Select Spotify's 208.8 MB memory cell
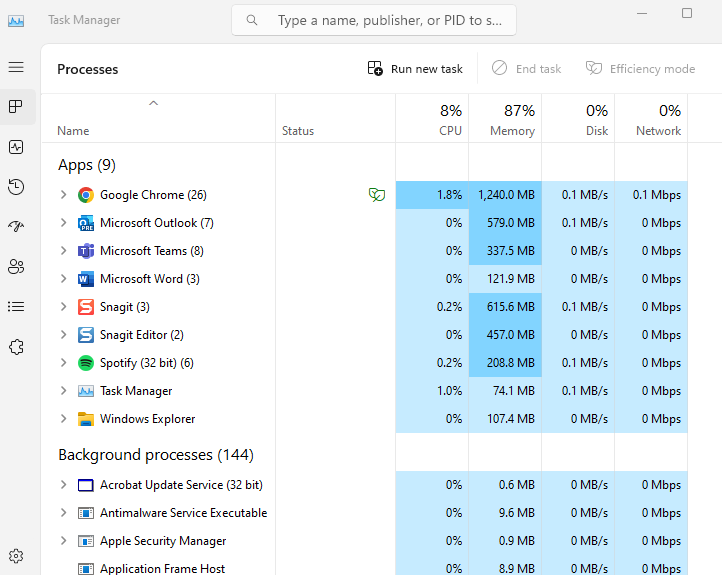The width and height of the screenshot is (722, 575). tap(505, 363)
